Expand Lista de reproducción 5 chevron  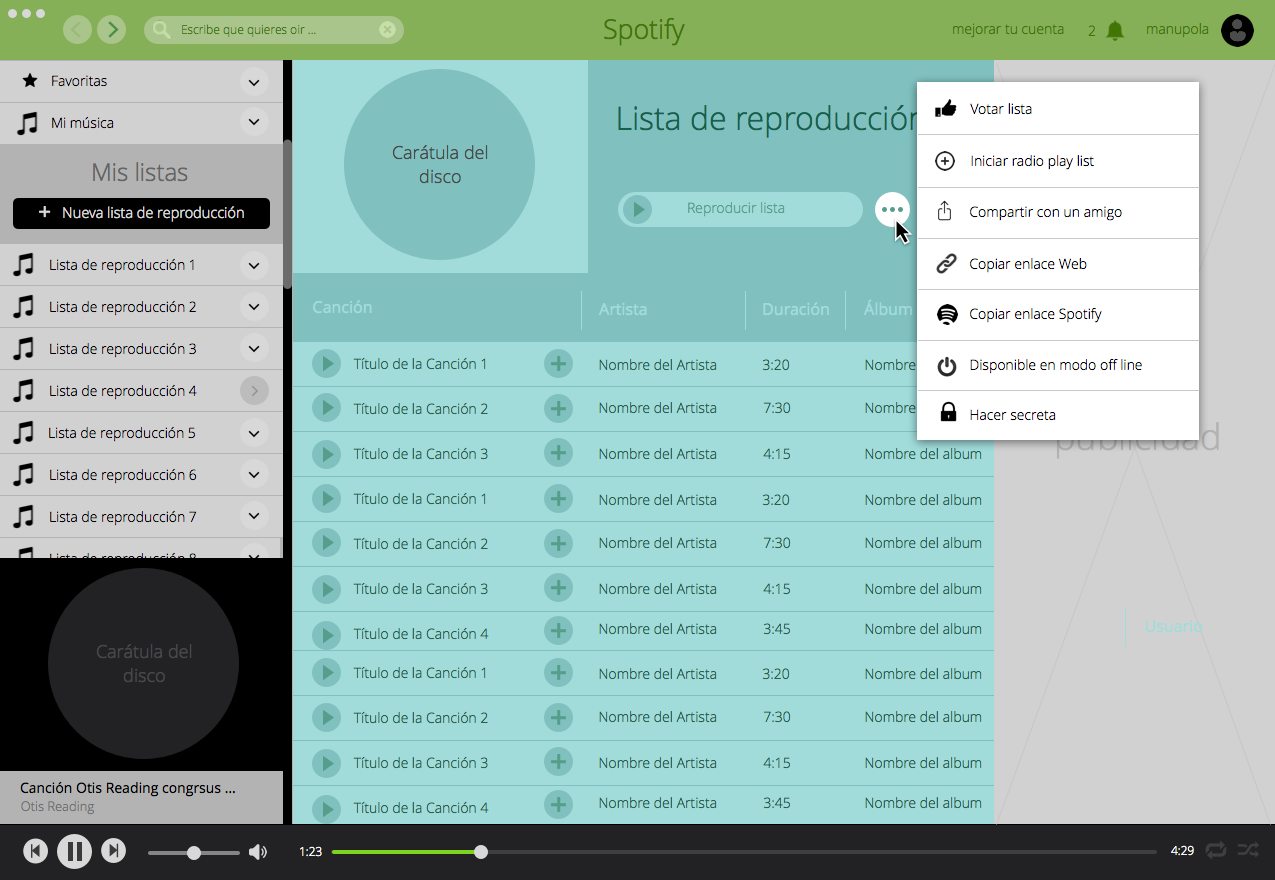click(x=254, y=433)
